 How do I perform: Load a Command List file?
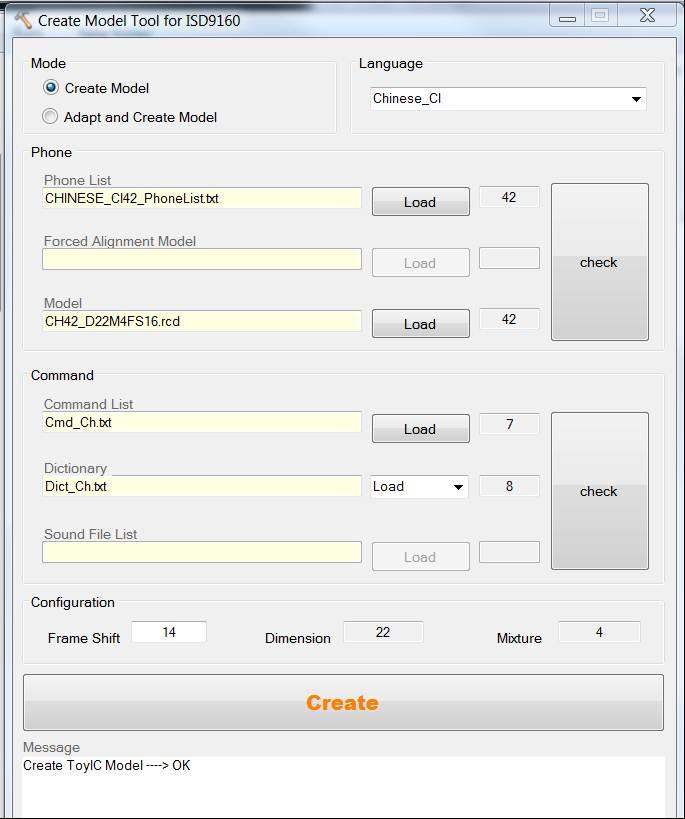pyautogui.click(x=421, y=429)
